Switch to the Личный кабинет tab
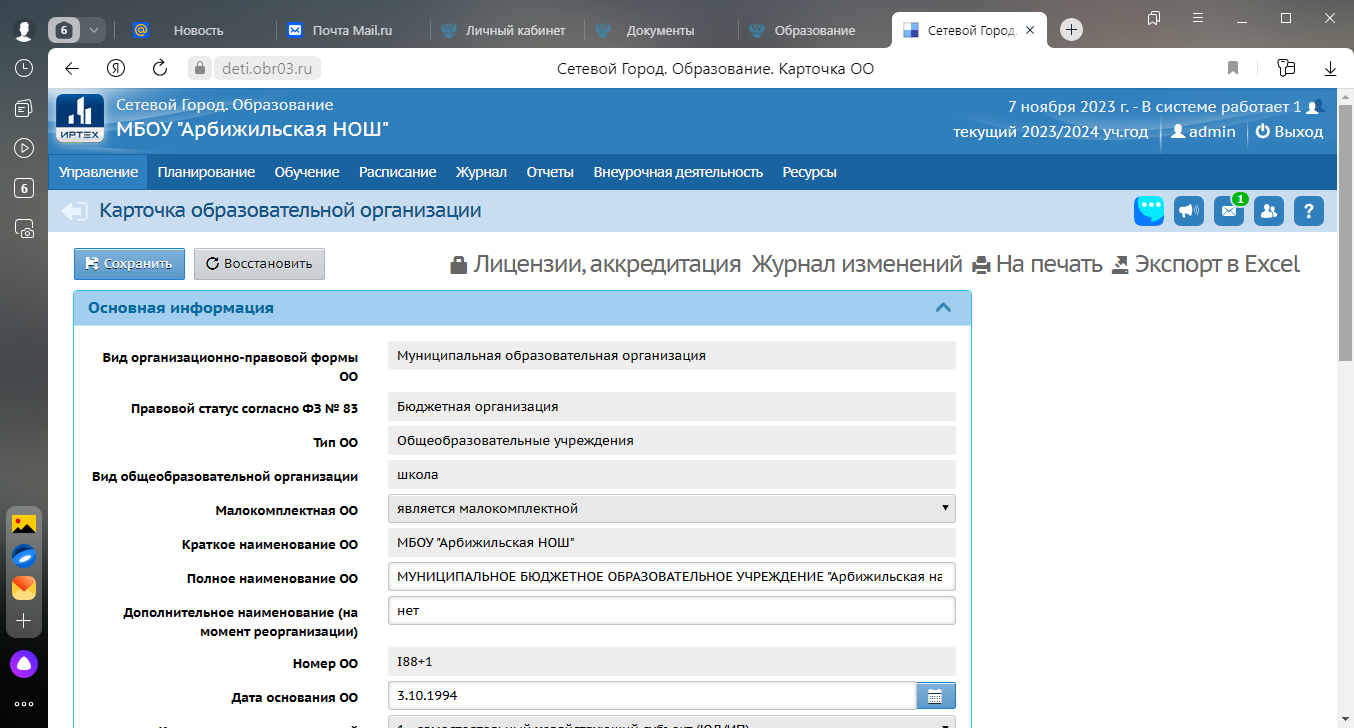 [x=505, y=30]
